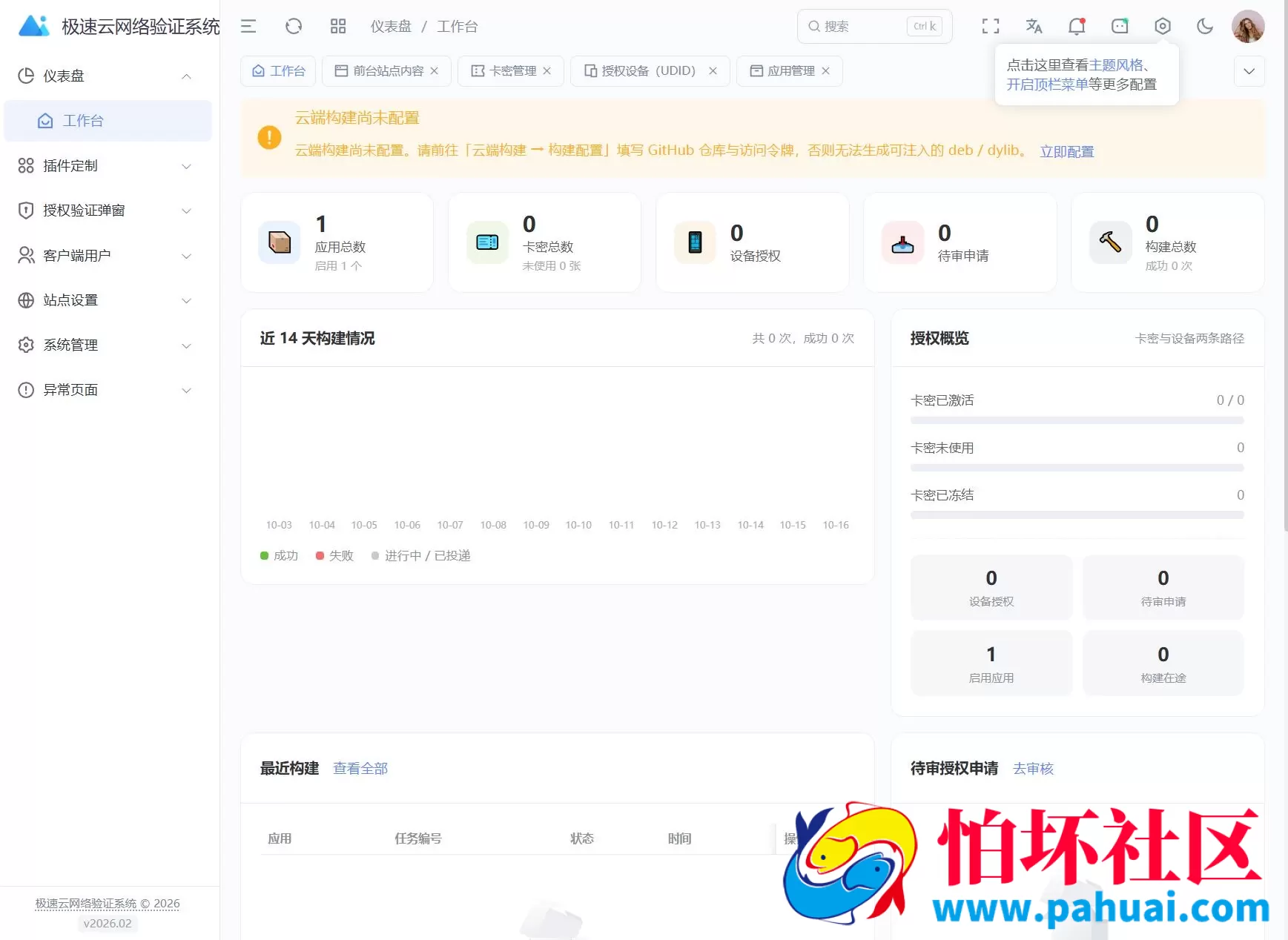Viewport: 1288px width, 940px height.
Task: Click the 应用总数 box icon
Action: (280, 242)
